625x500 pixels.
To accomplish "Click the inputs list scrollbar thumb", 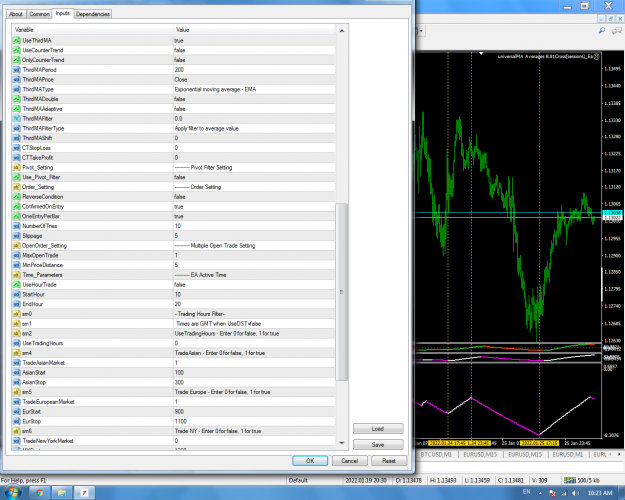I will [x=342, y=292].
